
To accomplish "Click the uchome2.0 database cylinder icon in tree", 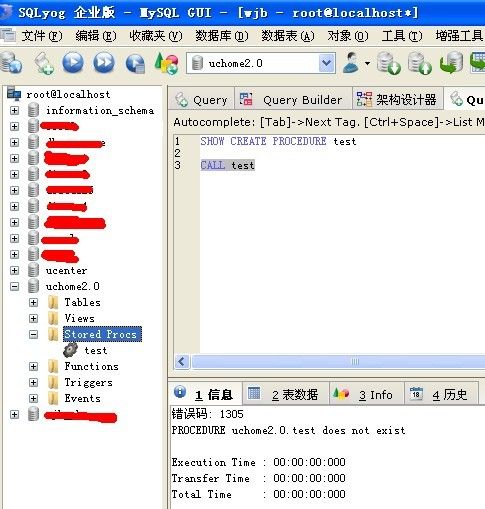I will pos(33,286).
